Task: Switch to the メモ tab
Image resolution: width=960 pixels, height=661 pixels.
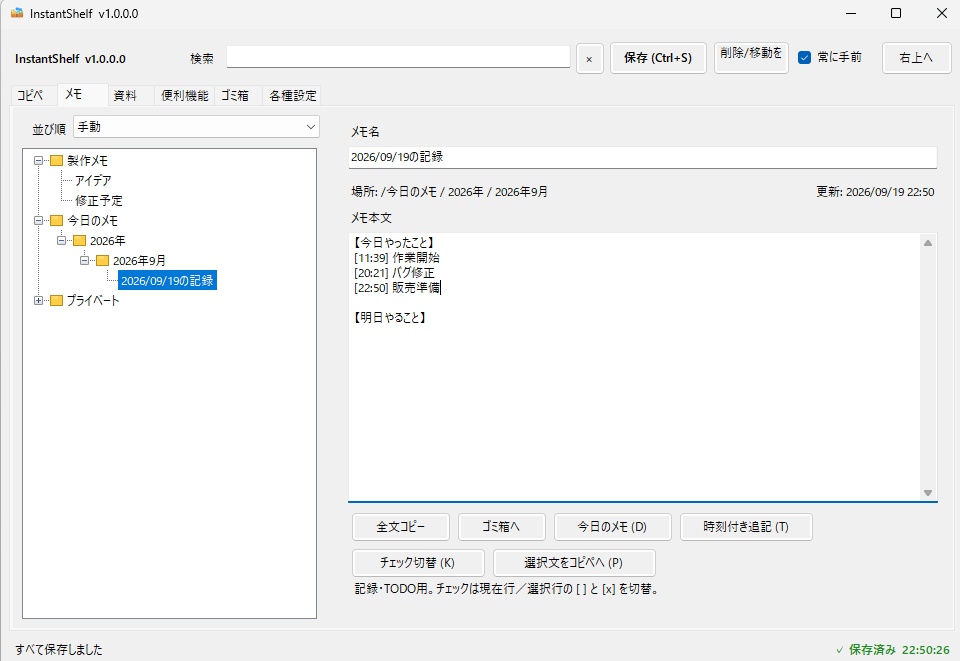Action: [83, 94]
